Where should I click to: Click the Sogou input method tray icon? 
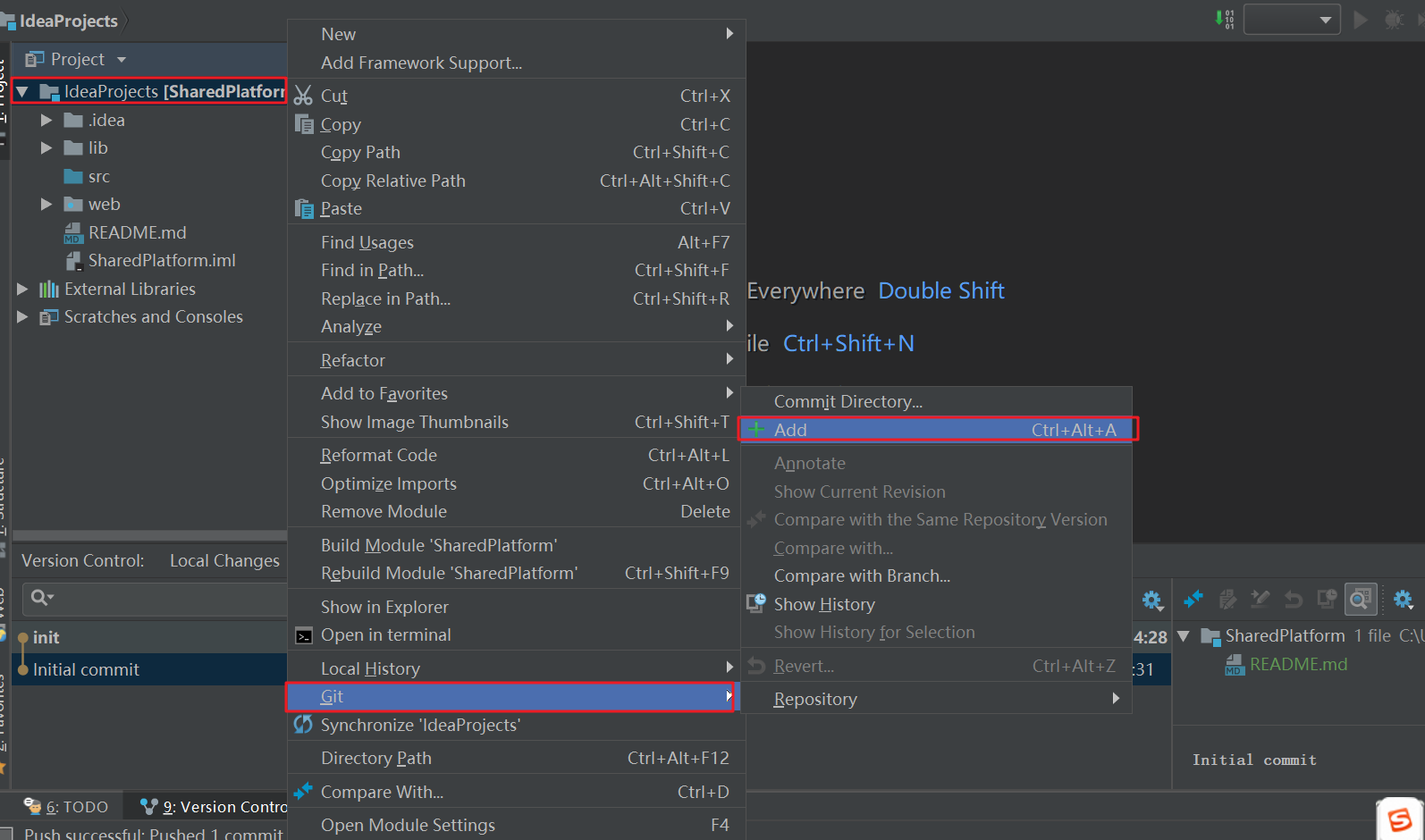tap(1399, 819)
